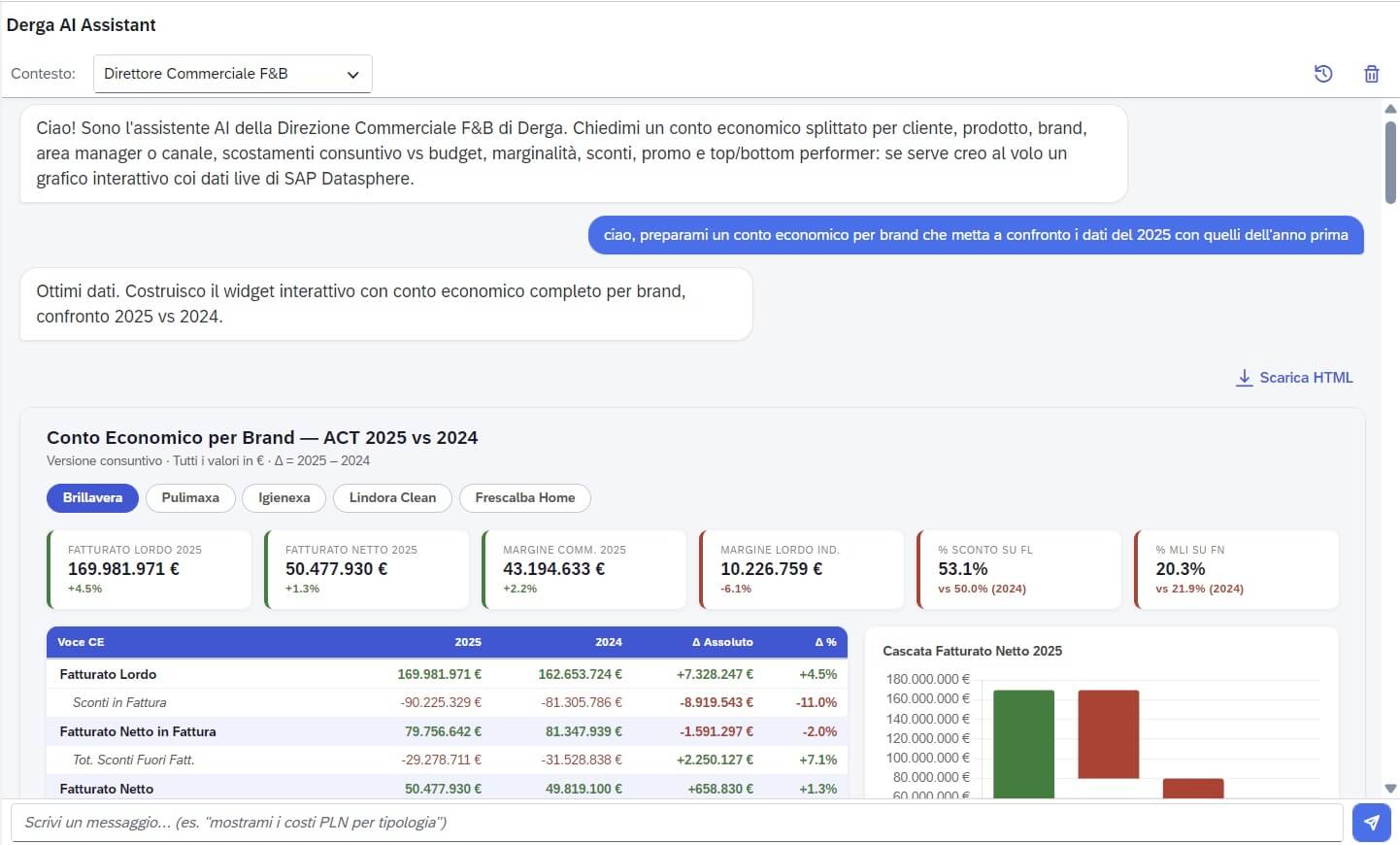Screen dimensions: 1400x845
Task: Click the percent value -11.0%
Action: click(x=817, y=702)
